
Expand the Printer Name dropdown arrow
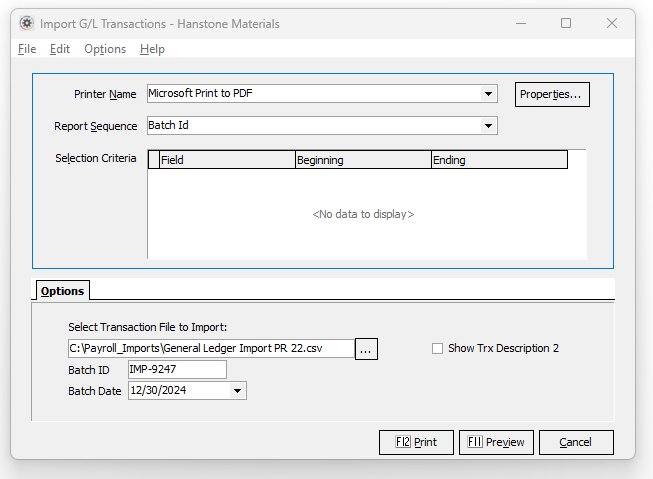pyautogui.click(x=489, y=94)
